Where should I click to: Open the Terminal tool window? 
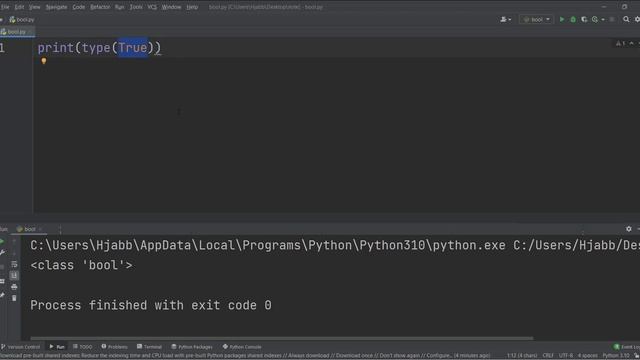point(149,347)
